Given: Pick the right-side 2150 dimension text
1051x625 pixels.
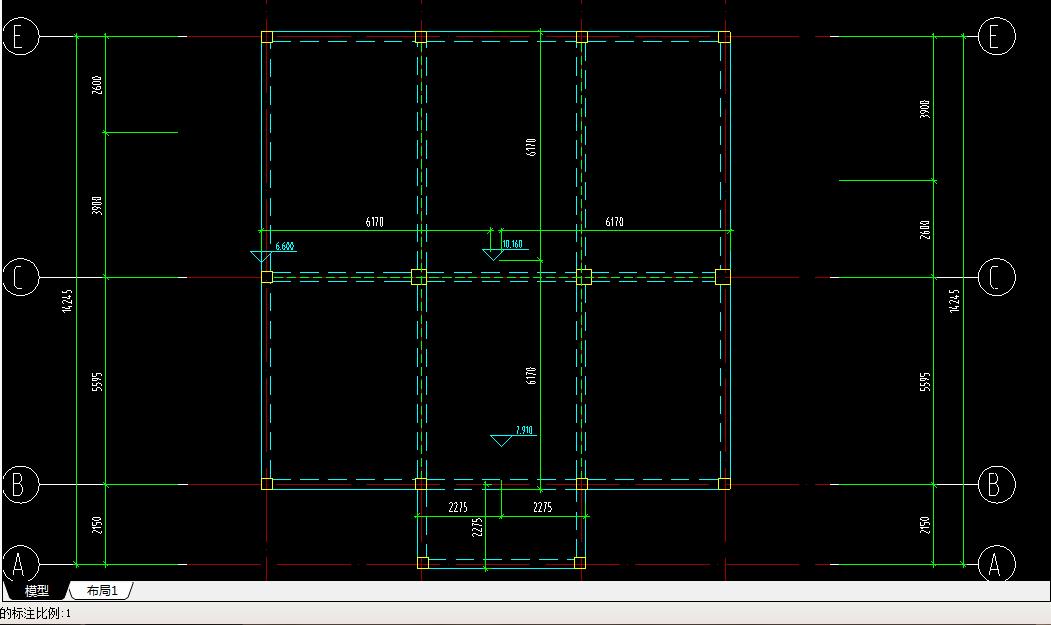Looking at the screenshot, I should pyautogui.click(x=925, y=524).
